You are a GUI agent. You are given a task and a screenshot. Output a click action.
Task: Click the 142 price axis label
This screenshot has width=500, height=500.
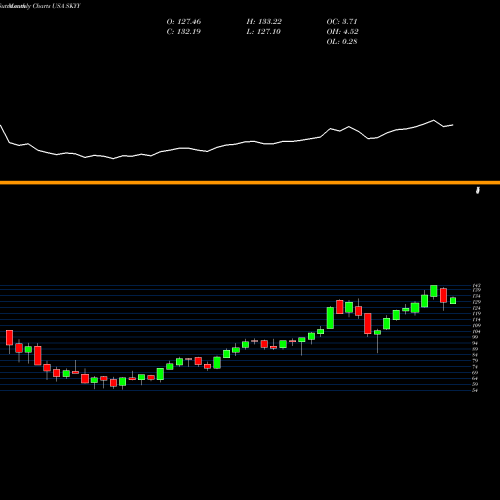tap(476, 286)
